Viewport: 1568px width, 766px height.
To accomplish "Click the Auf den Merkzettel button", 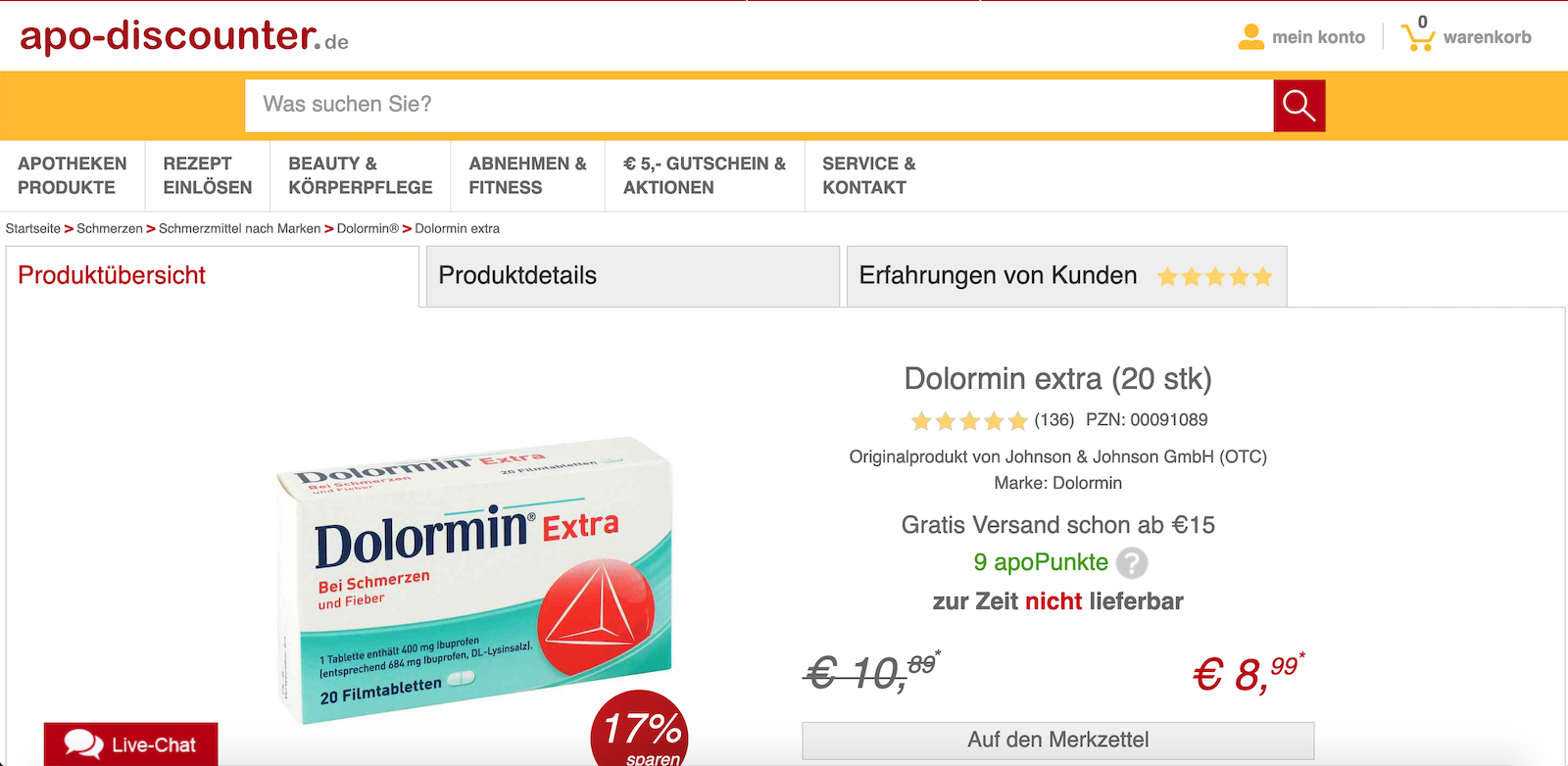I will click(x=1058, y=741).
